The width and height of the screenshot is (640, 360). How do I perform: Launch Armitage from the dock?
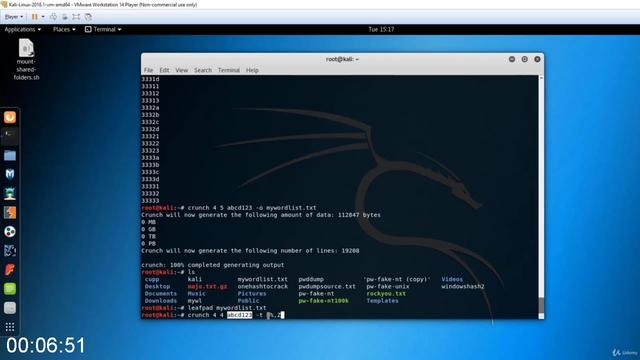click(10, 193)
